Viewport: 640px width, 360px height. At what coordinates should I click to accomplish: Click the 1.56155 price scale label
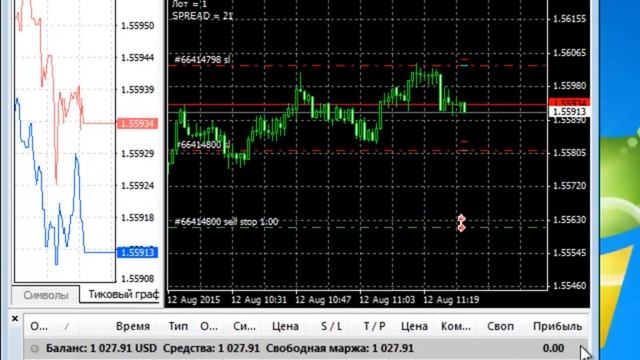pyautogui.click(x=569, y=19)
